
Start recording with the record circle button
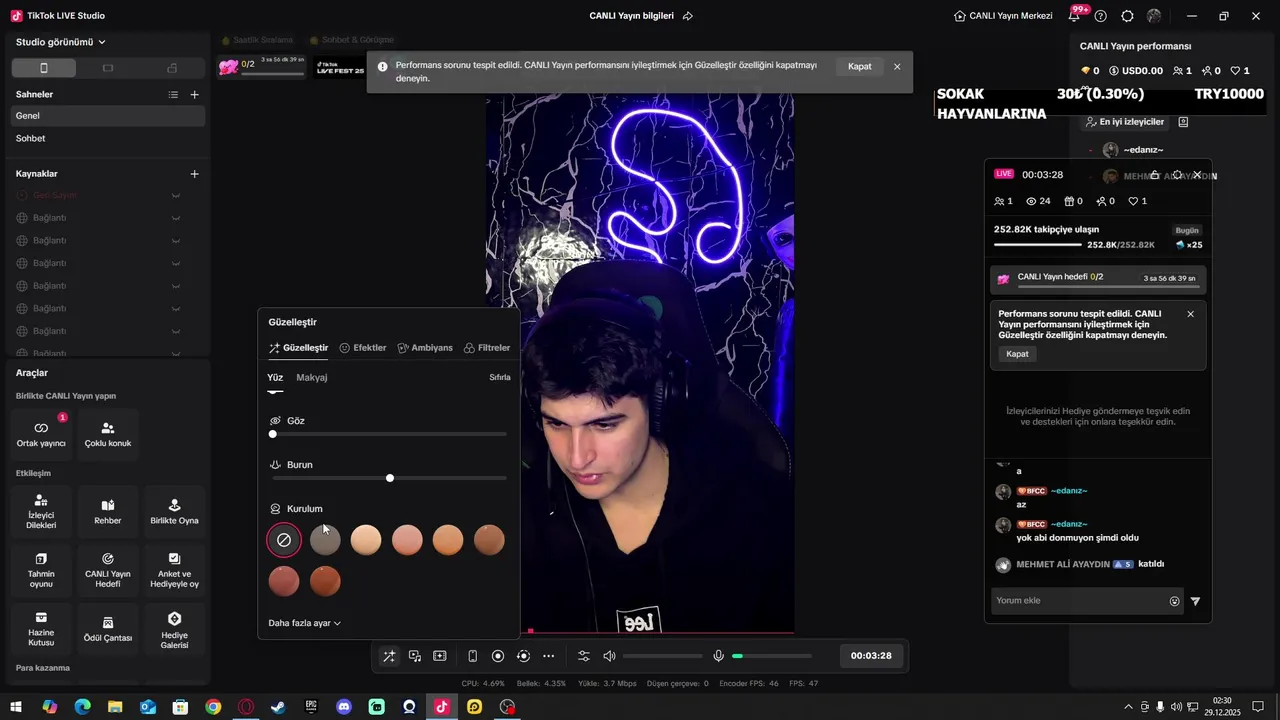[498, 656]
